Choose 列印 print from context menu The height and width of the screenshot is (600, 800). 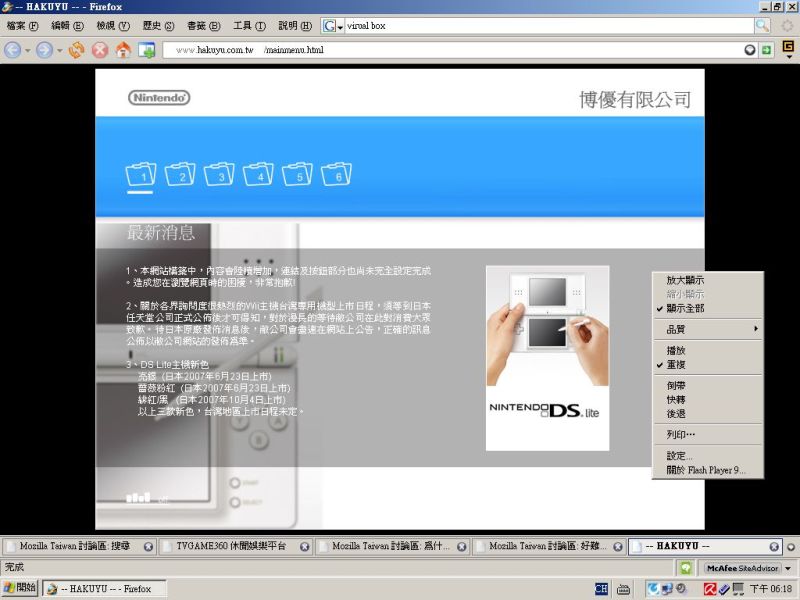(x=708, y=434)
